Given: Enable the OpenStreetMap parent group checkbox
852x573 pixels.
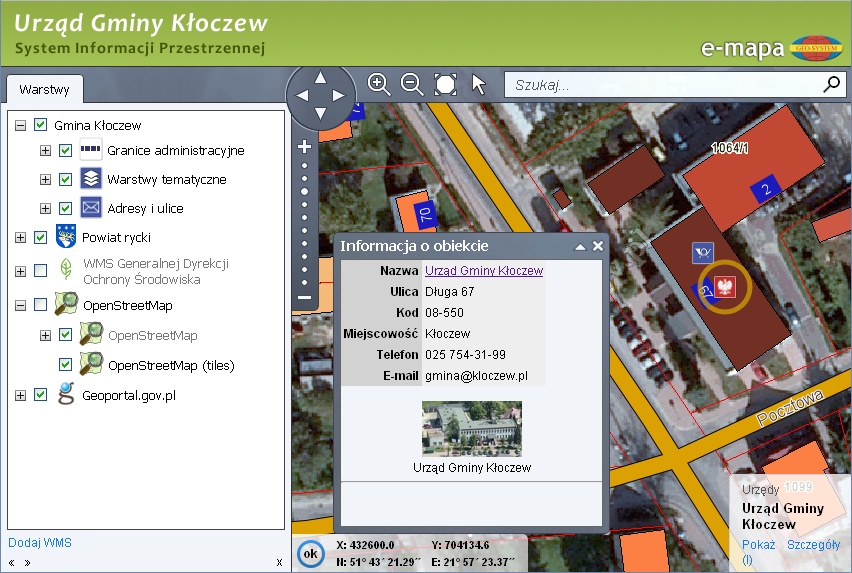Looking at the screenshot, I should (x=40, y=305).
